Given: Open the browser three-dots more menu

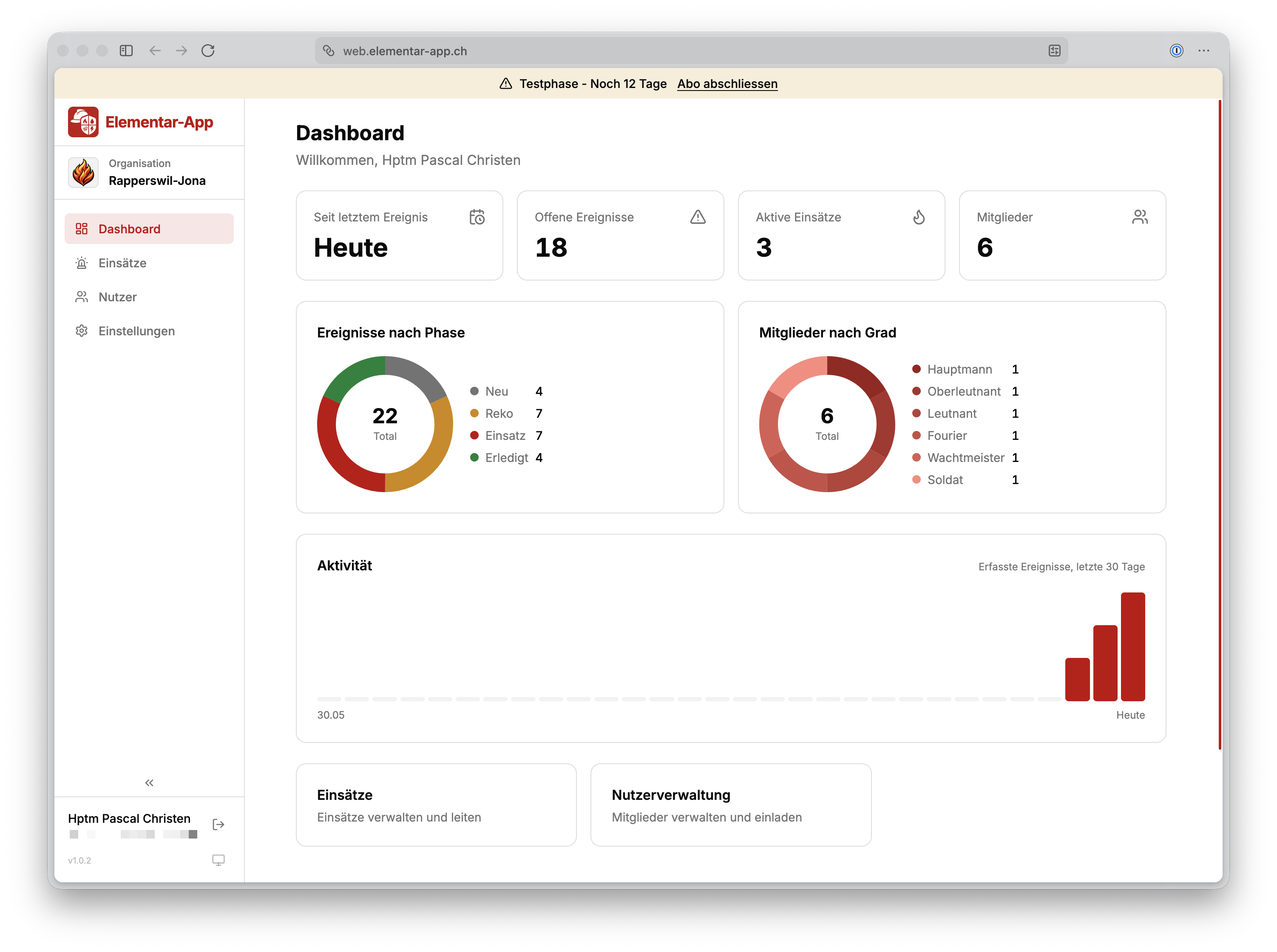Looking at the screenshot, I should pos(1204,51).
